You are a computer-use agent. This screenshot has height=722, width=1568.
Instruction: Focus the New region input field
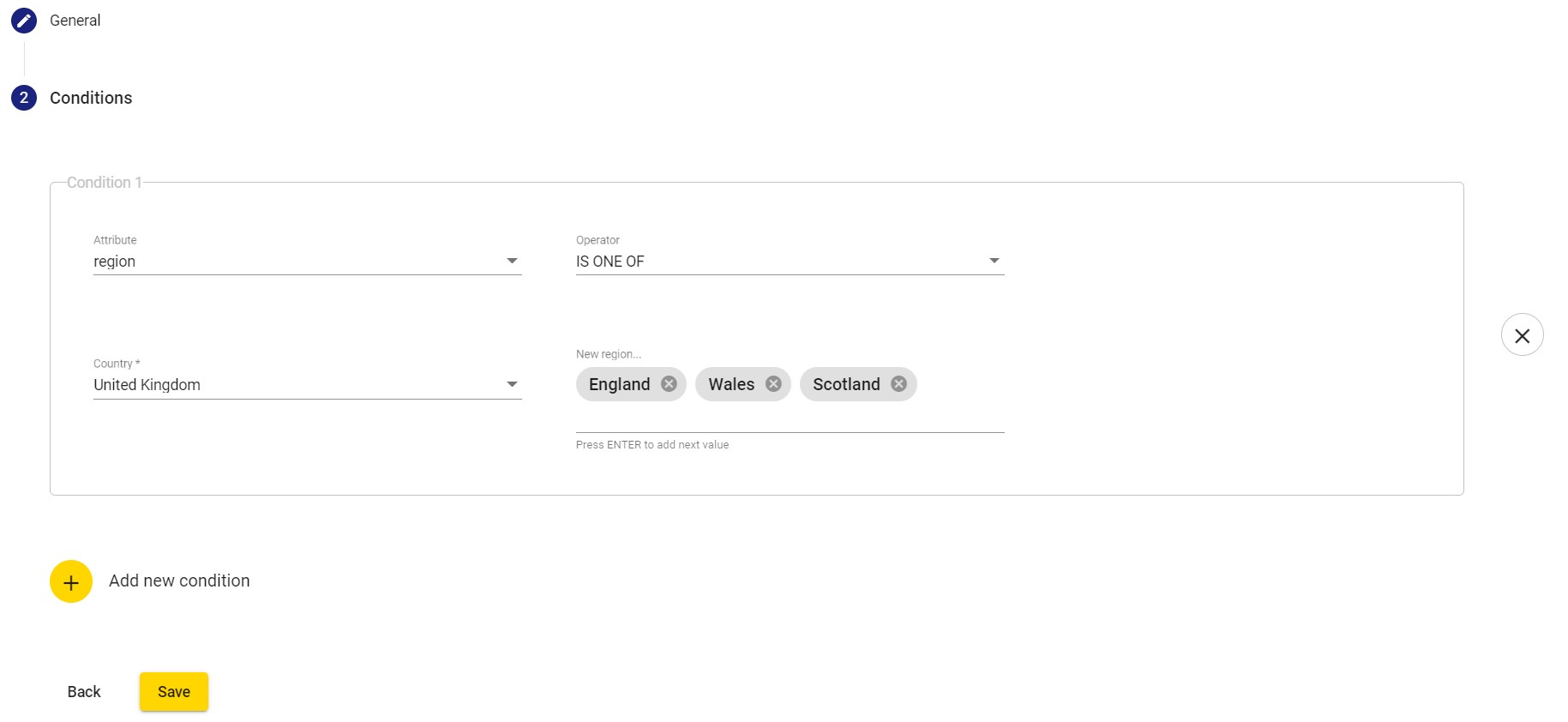tap(790, 418)
